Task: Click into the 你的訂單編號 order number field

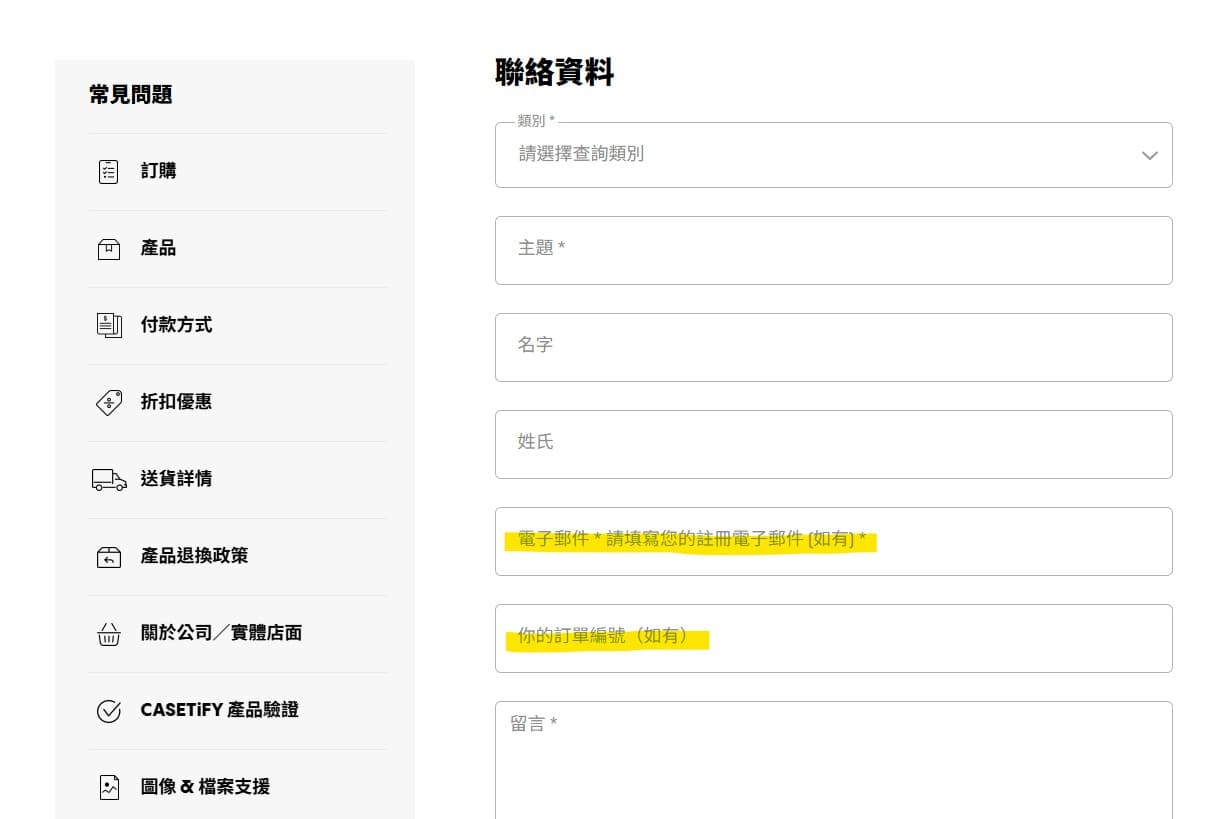Action: pos(833,638)
